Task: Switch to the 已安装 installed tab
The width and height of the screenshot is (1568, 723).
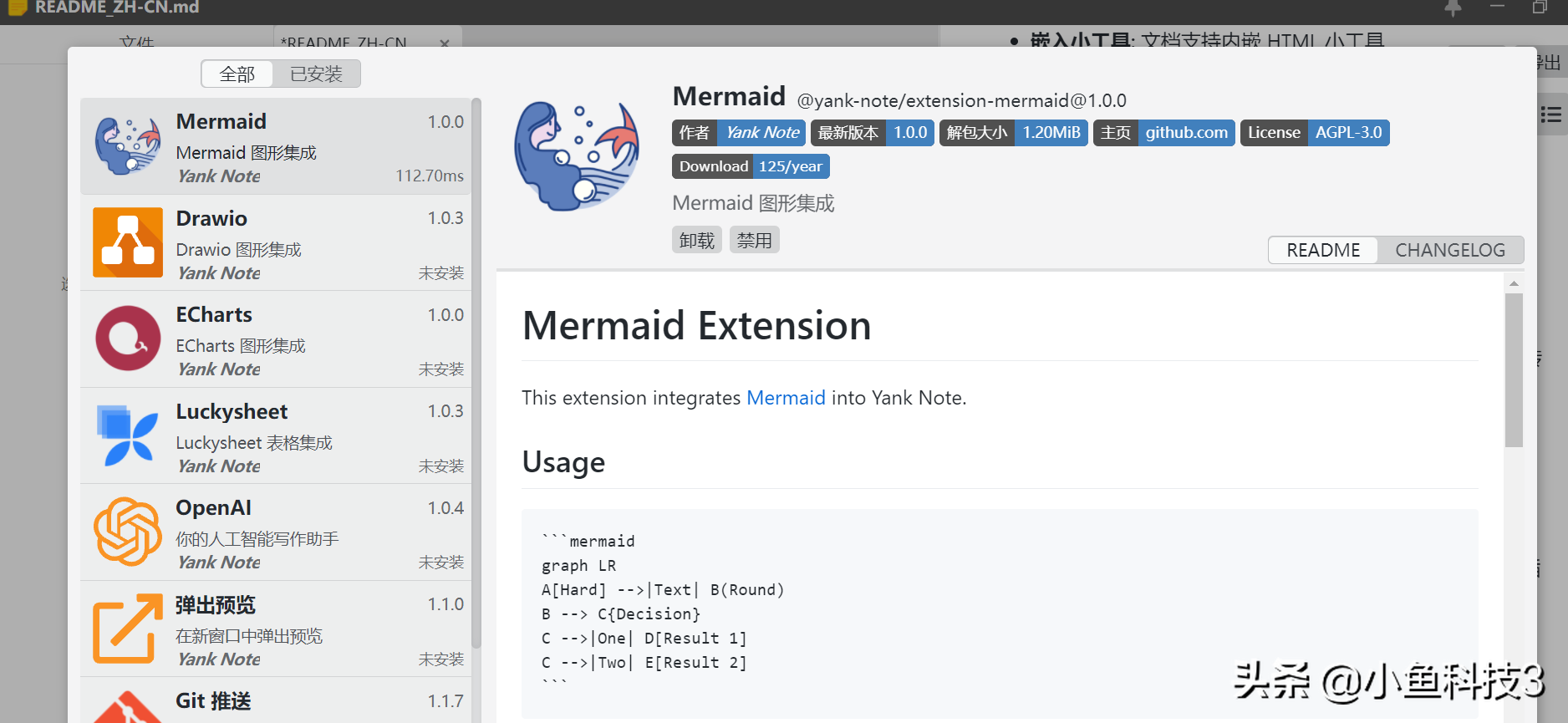Action: point(316,74)
